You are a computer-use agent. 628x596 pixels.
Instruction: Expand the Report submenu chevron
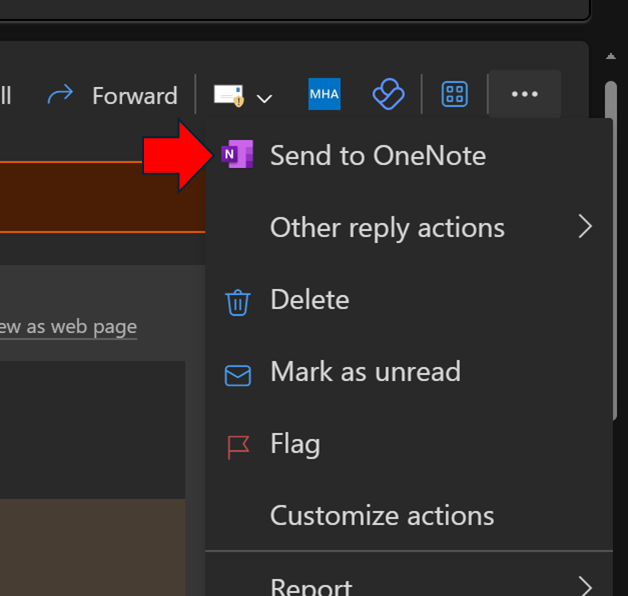tap(586, 585)
